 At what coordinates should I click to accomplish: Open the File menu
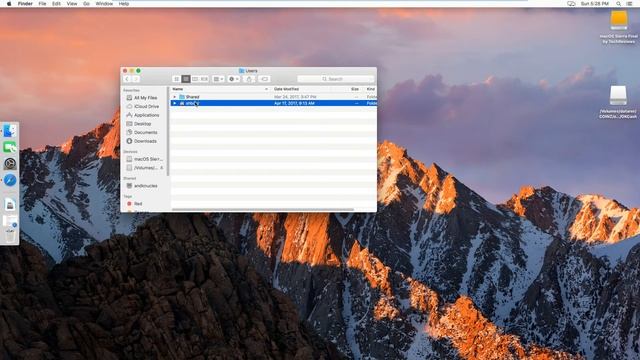point(42,3)
